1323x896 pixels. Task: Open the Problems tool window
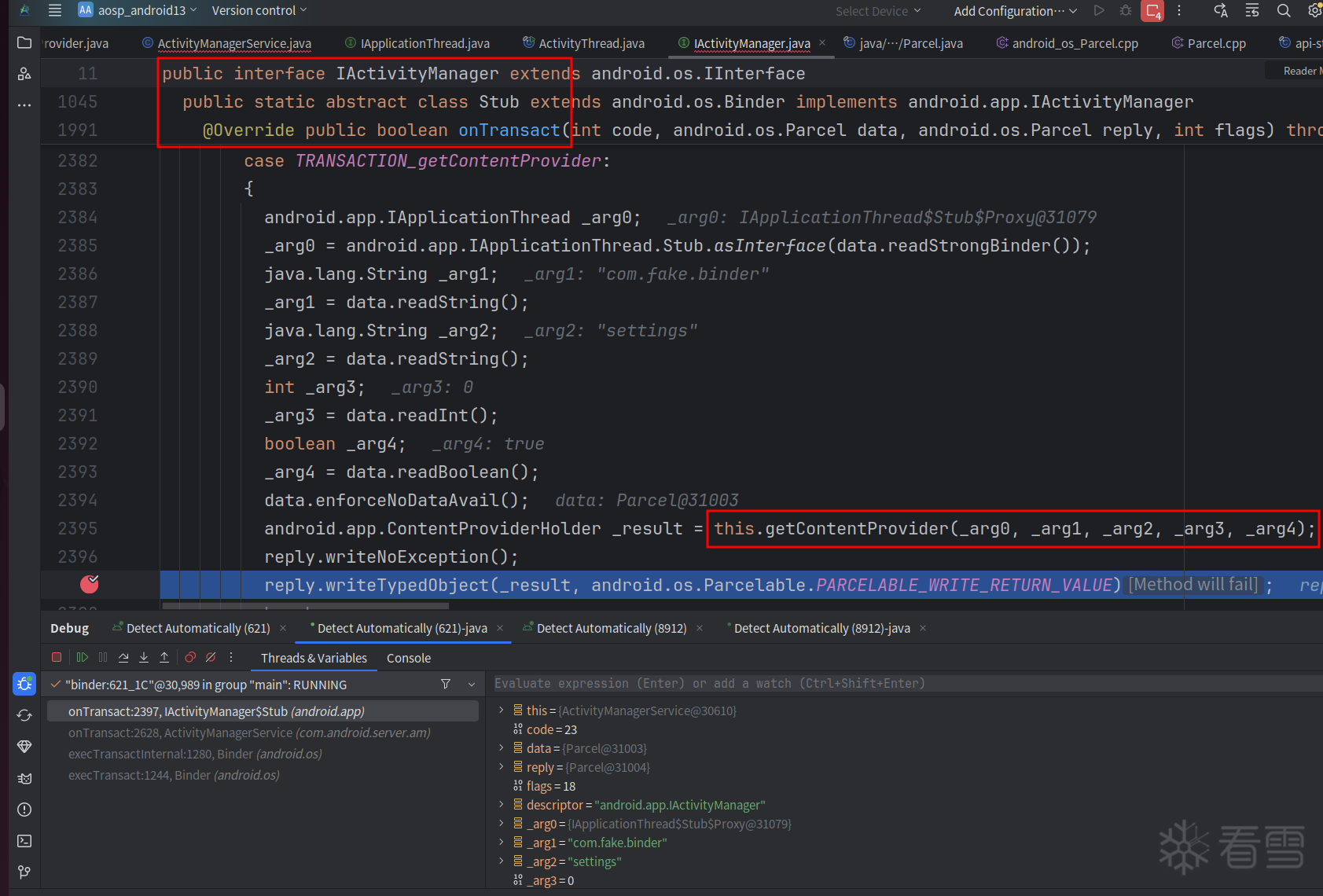click(24, 810)
